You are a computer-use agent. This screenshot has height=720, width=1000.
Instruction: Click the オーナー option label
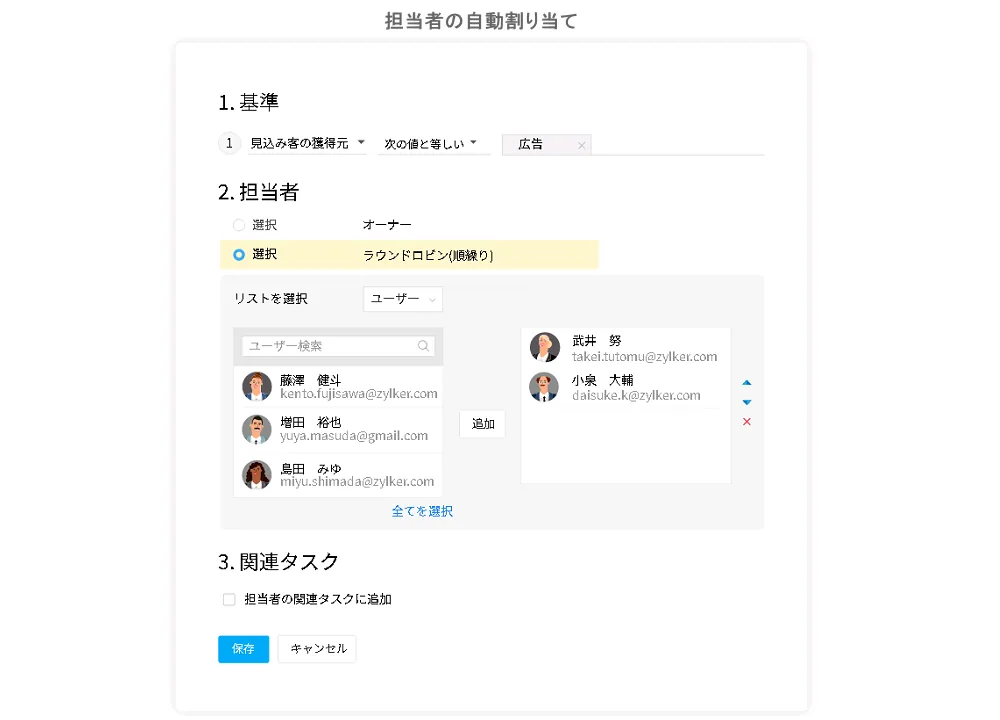[x=387, y=225]
